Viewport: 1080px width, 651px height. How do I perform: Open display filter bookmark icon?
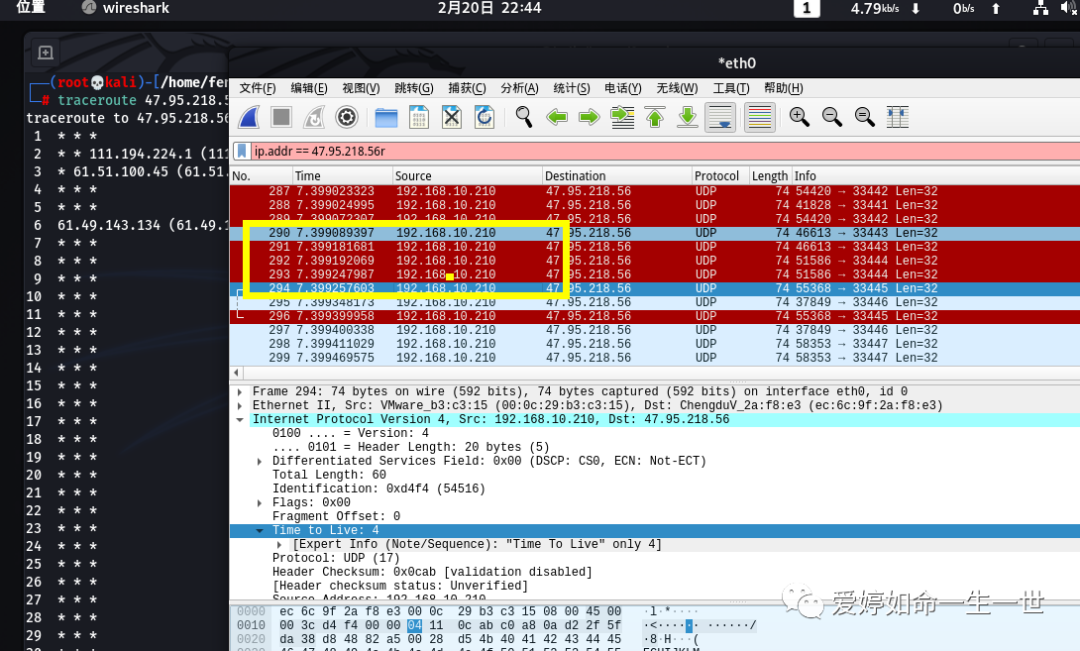click(242, 151)
